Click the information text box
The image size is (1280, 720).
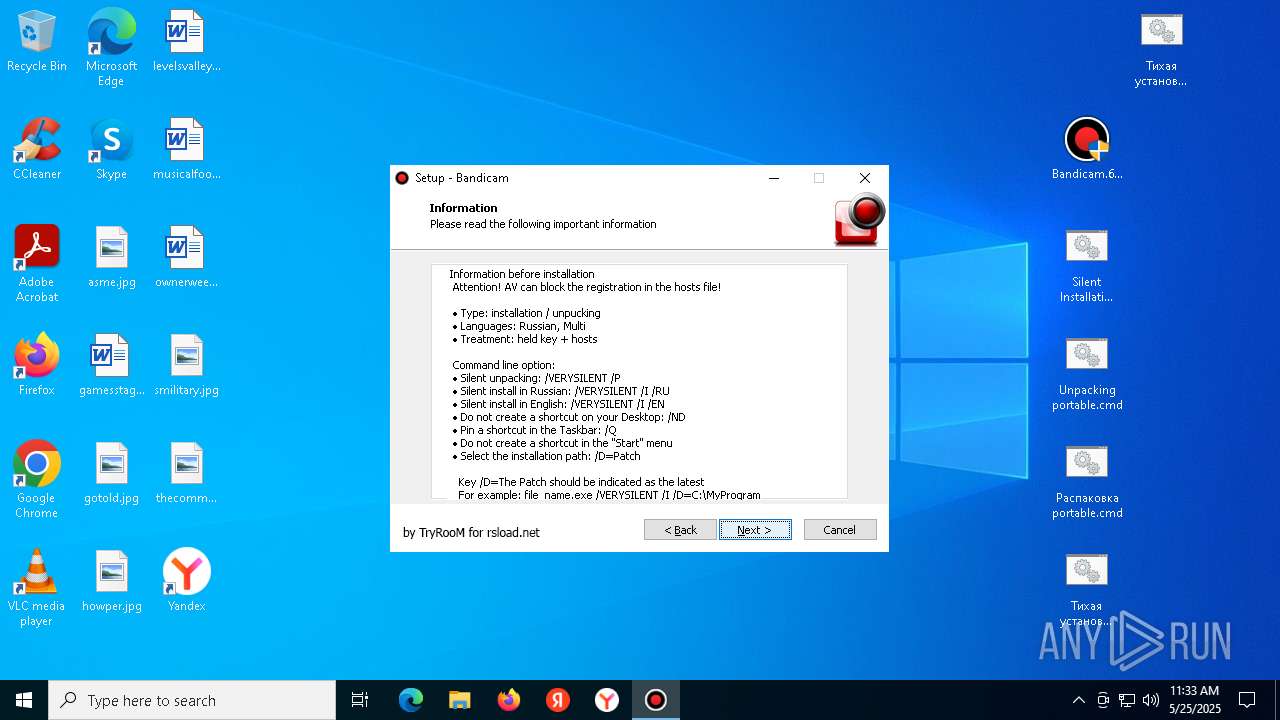pyautogui.click(x=639, y=381)
